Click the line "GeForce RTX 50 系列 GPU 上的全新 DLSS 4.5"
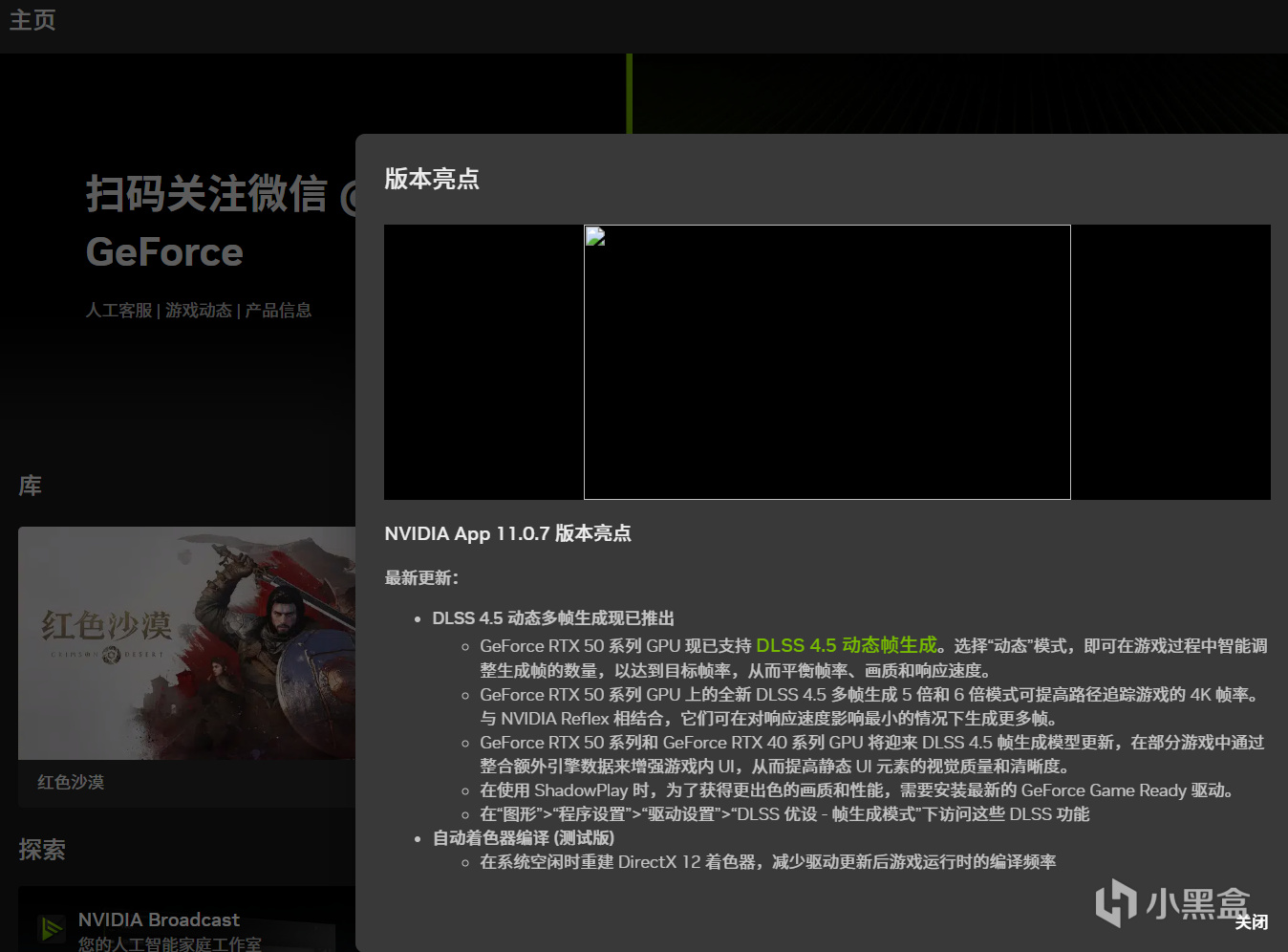The height and width of the screenshot is (952, 1288). [872, 706]
